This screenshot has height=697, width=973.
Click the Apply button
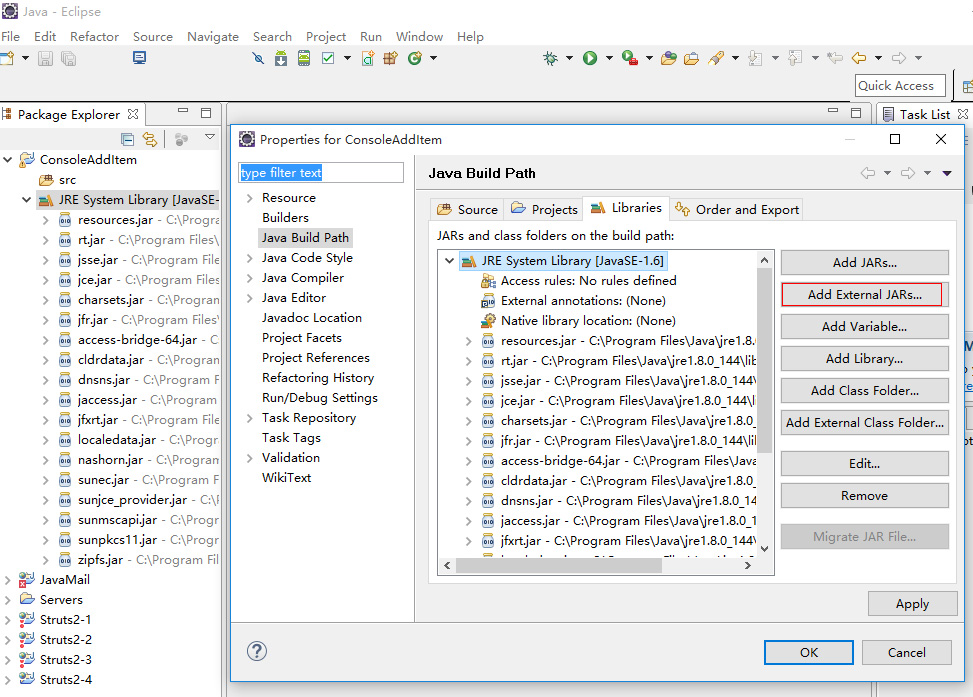click(912, 604)
